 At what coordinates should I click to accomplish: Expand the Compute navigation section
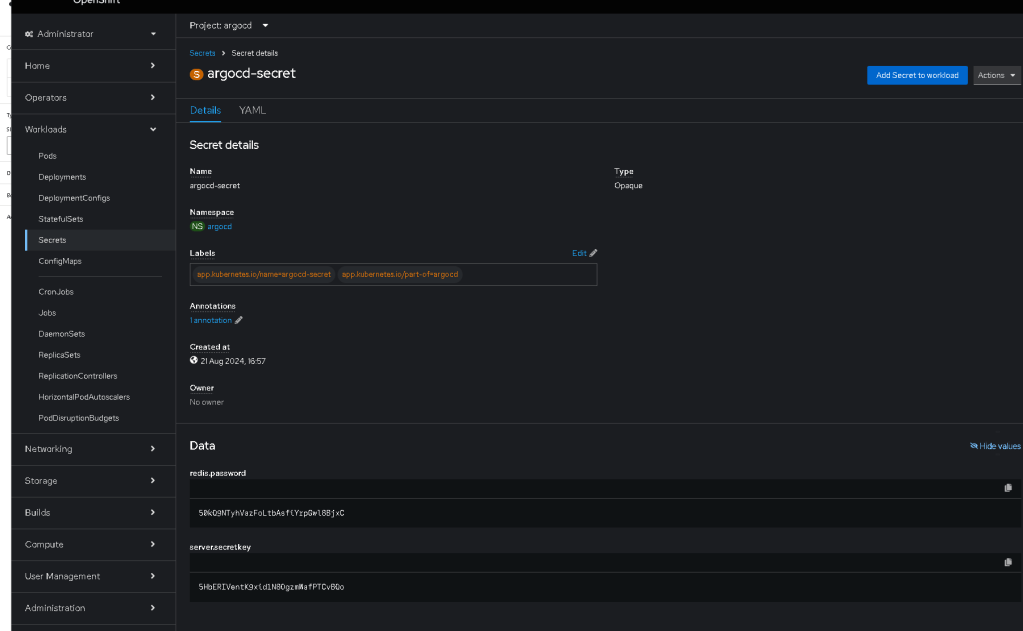tap(91, 545)
